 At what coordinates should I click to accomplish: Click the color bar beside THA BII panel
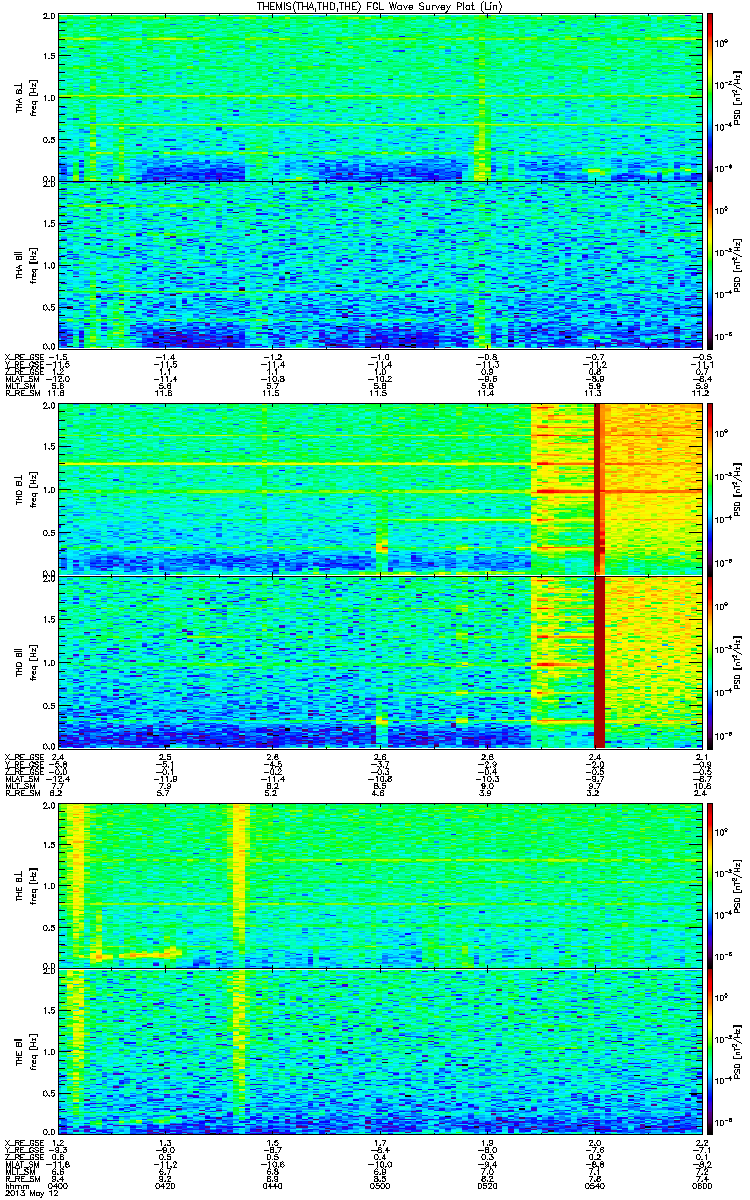(711, 265)
